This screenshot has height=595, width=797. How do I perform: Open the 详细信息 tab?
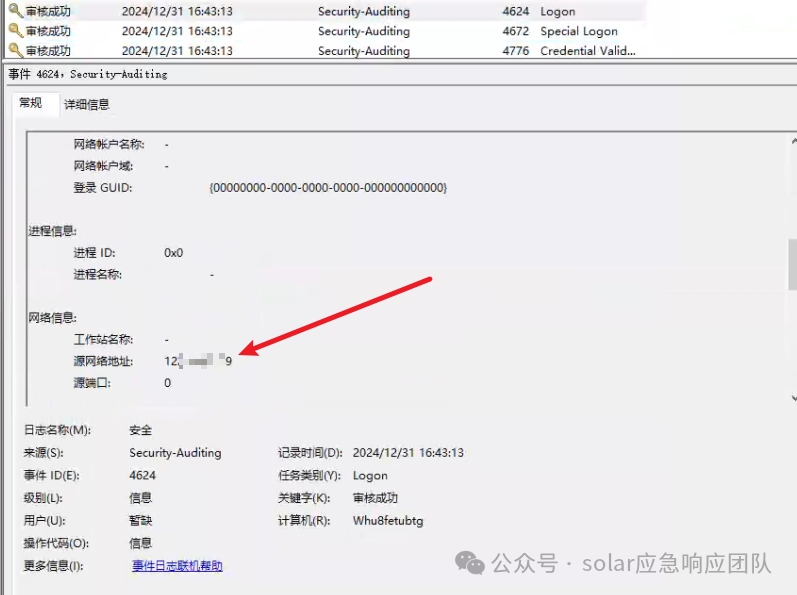coord(87,104)
